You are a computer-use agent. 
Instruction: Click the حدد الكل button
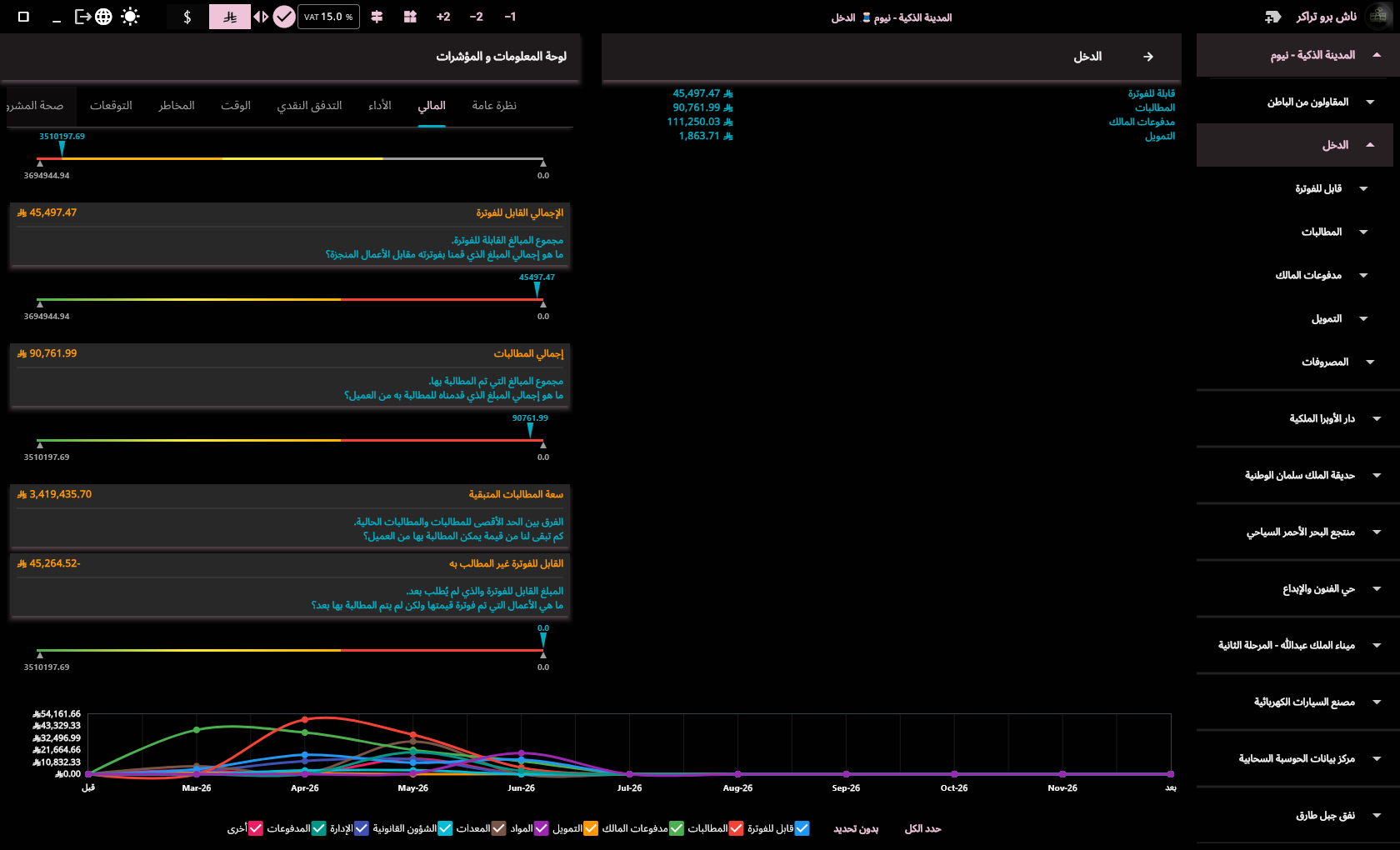922,828
